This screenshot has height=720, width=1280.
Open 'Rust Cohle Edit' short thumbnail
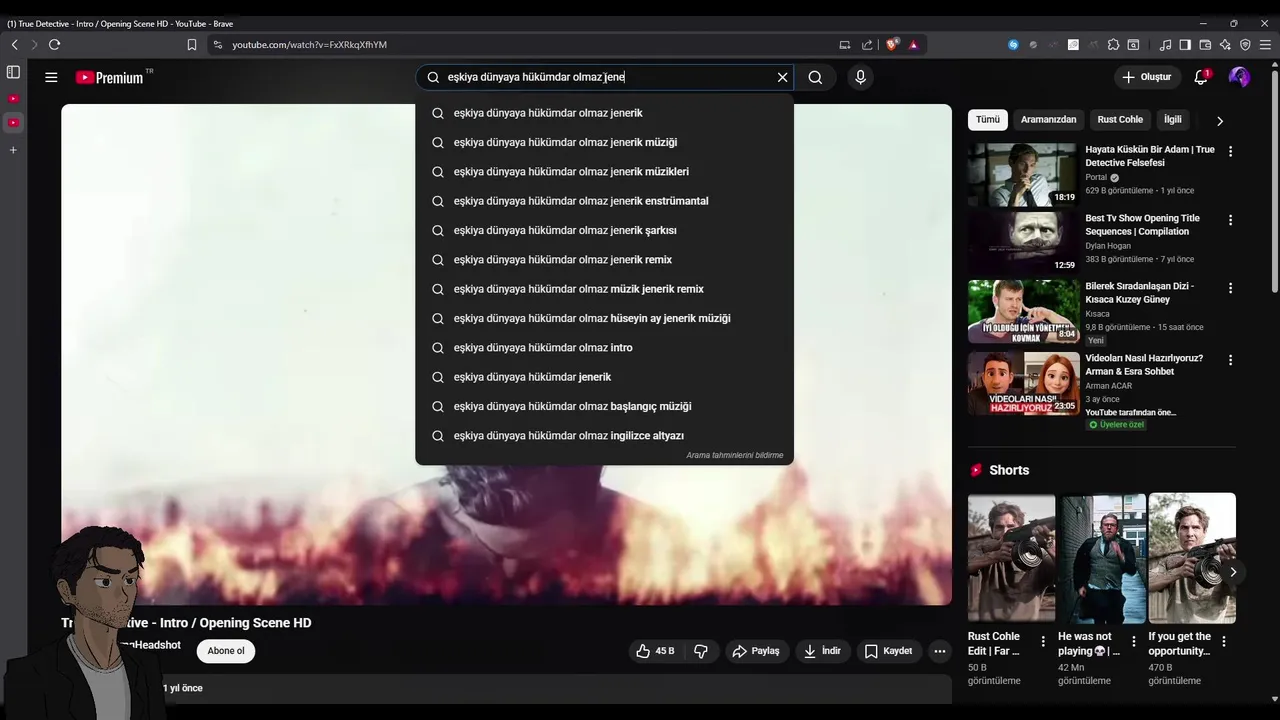click(x=1011, y=558)
